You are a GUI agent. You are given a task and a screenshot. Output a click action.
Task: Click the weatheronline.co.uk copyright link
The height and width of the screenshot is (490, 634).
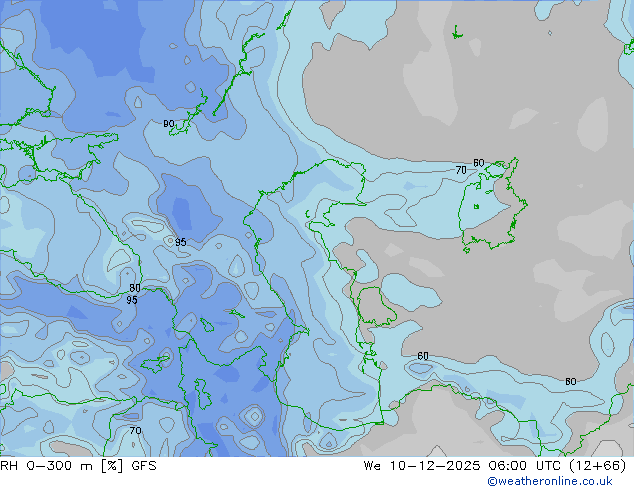pos(550,481)
